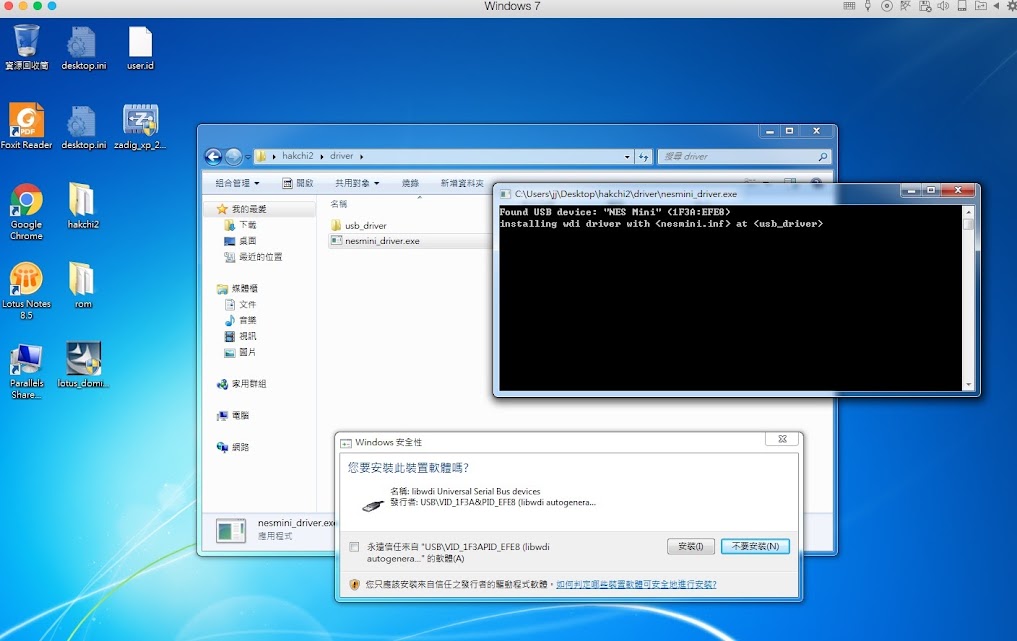Expand the 組合管理 (Organize) dropdown menu
This screenshot has width=1017, height=641.
click(x=237, y=184)
